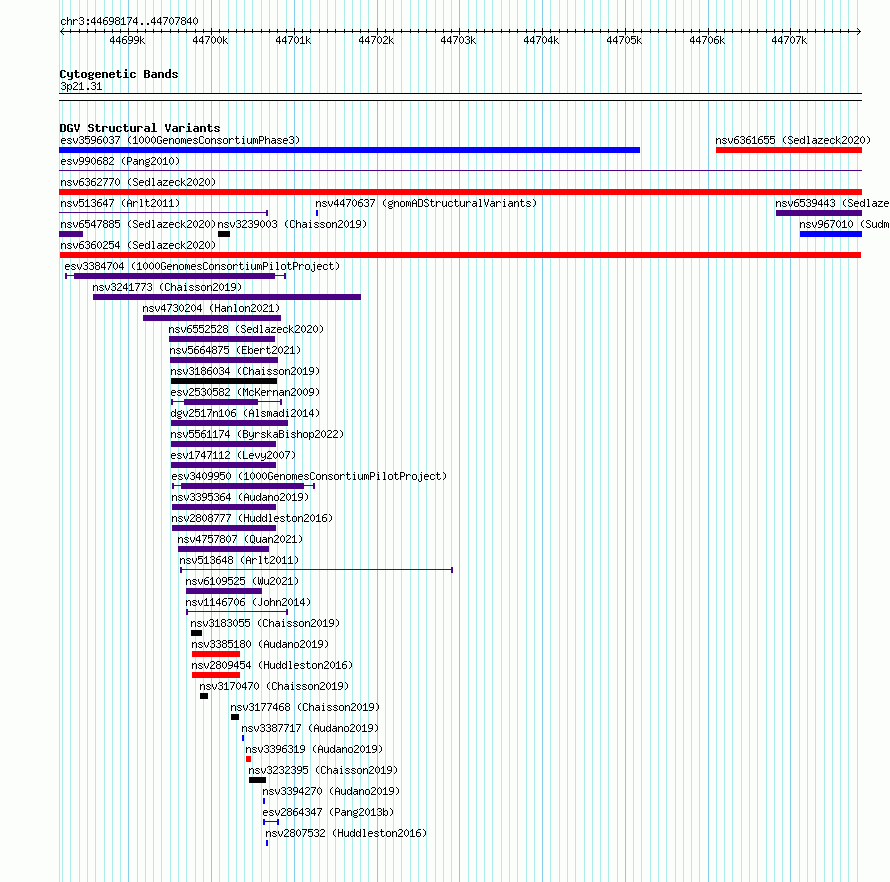Click DGV Structural Variants track title

[x=140, y=128]
